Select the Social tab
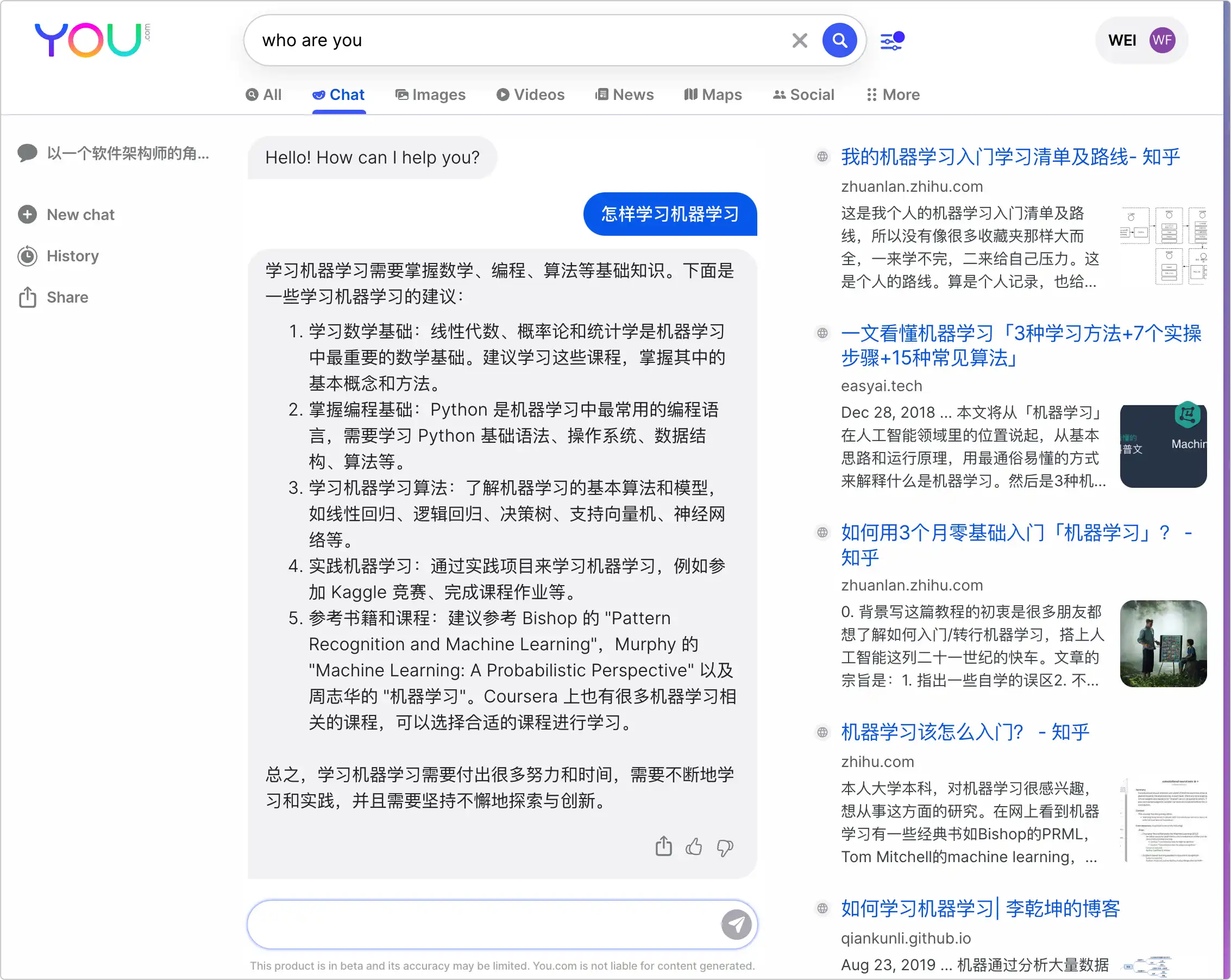The image size is (1231, 980). (x=803, y=95)
